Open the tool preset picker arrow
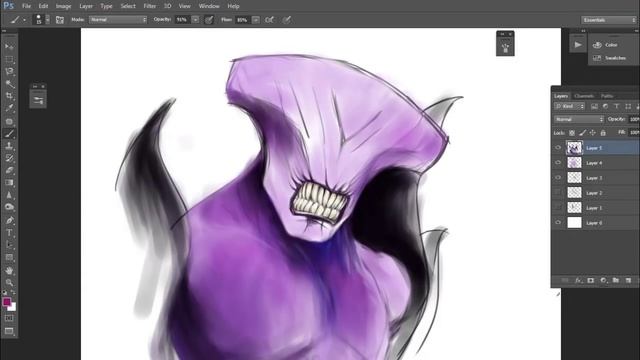Viewport: 640px width, 360px height. [x=24, y=20]
